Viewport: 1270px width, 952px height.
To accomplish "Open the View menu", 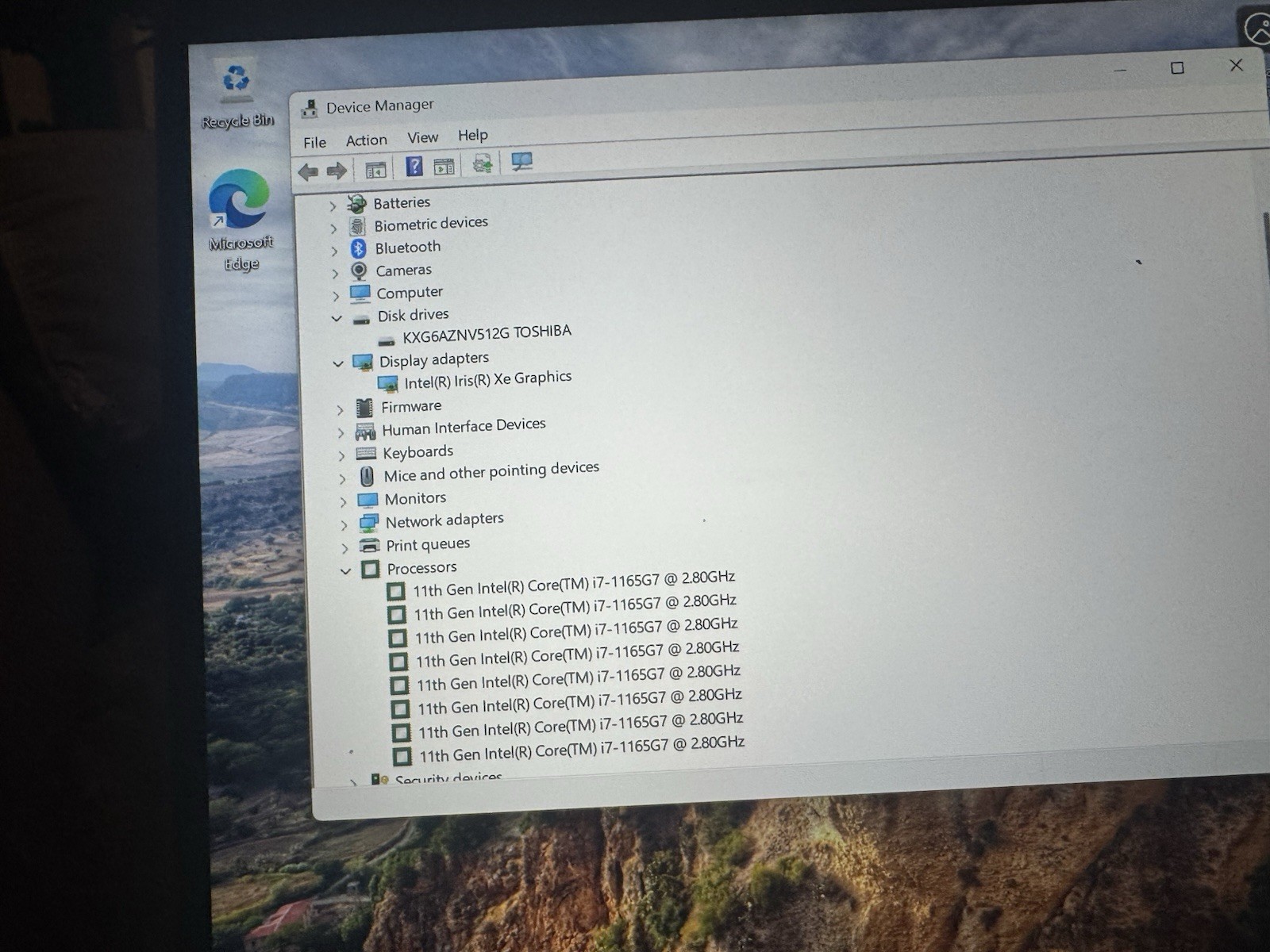I will click(x=422, y=138).
